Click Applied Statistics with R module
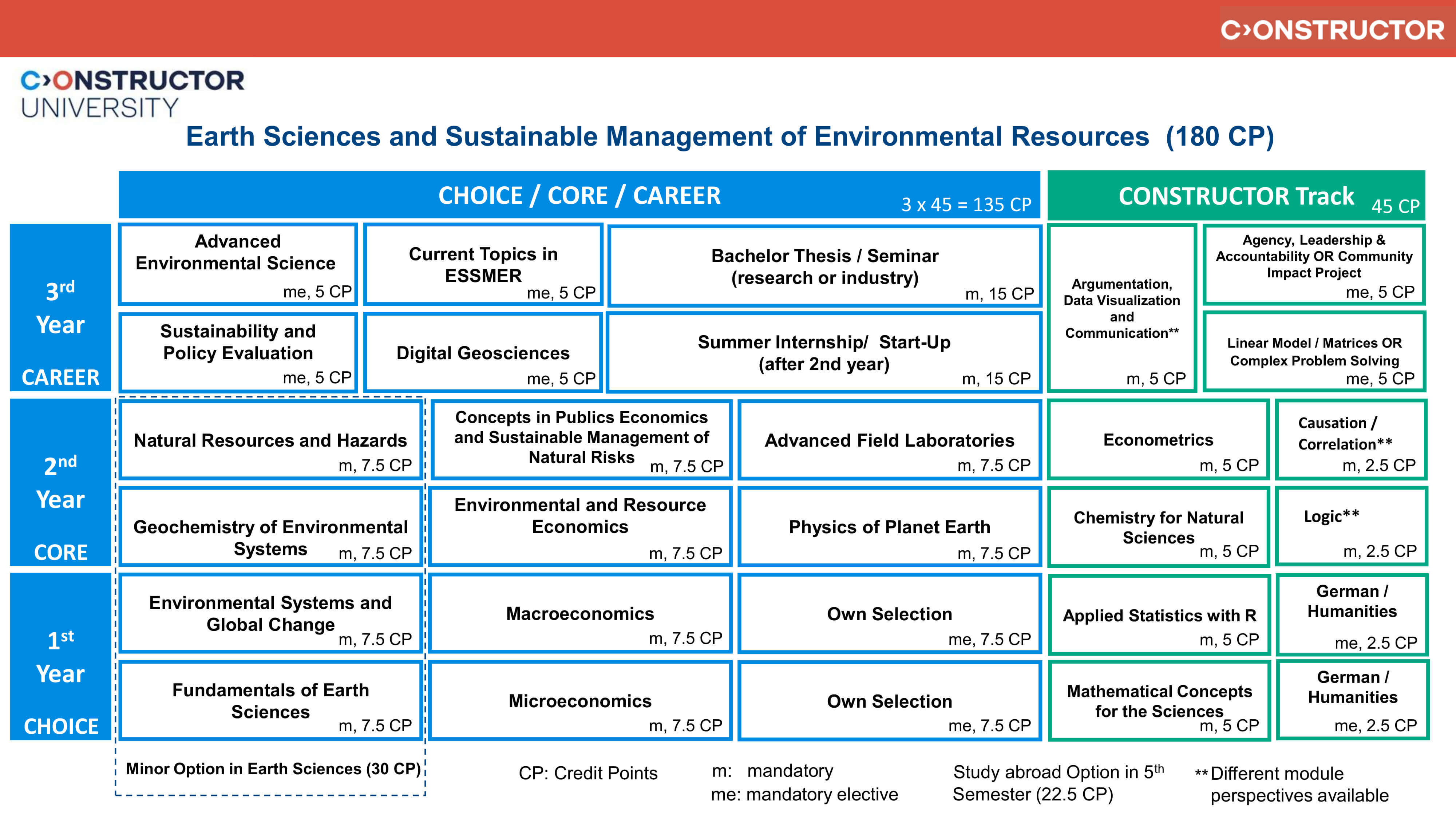The height and width of the screenshot is (819, 1456). tap(1159, 615)
